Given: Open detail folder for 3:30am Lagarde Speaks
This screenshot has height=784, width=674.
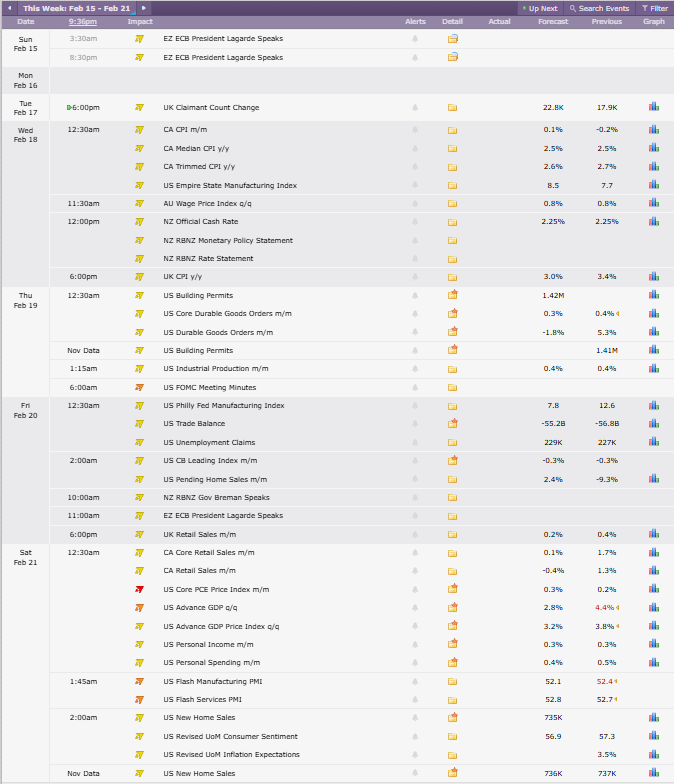Looking at the screenshot, I should [452, 38].
